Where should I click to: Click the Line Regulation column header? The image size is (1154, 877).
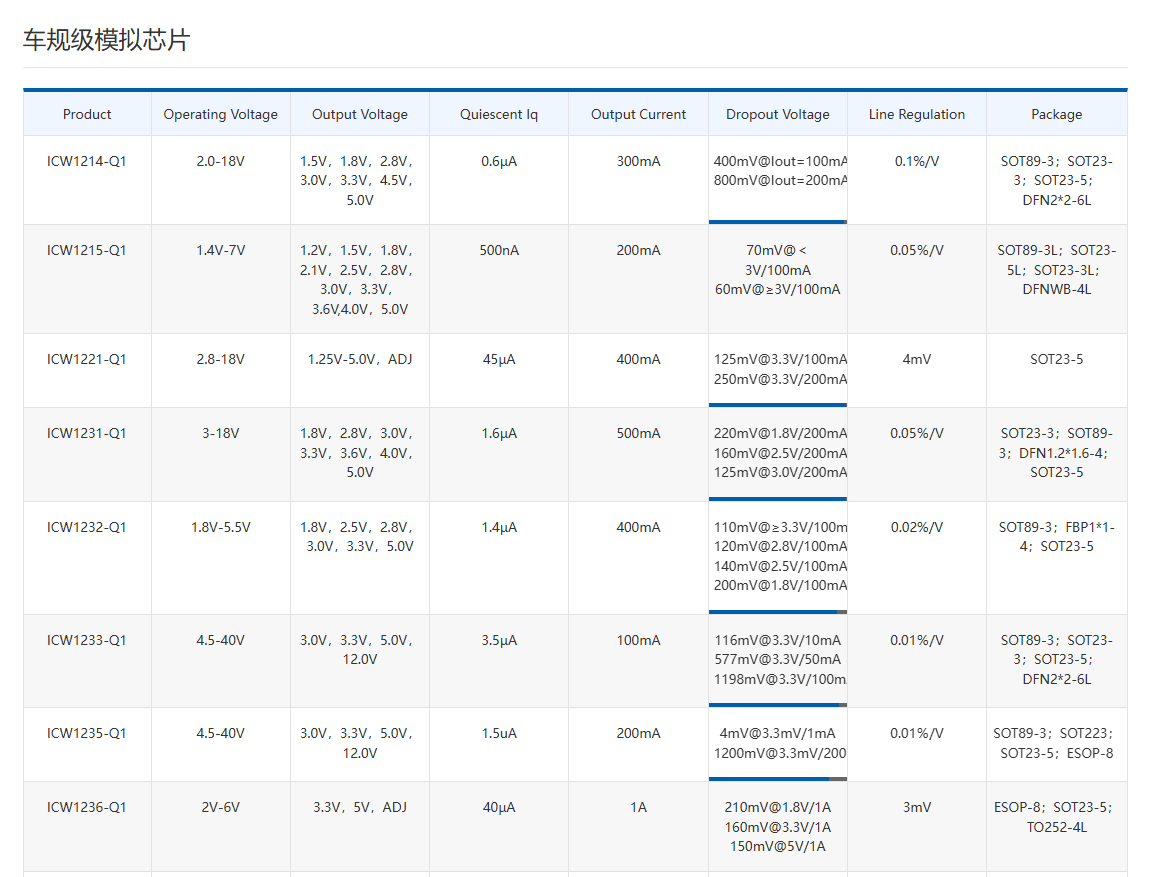(916, 114)
